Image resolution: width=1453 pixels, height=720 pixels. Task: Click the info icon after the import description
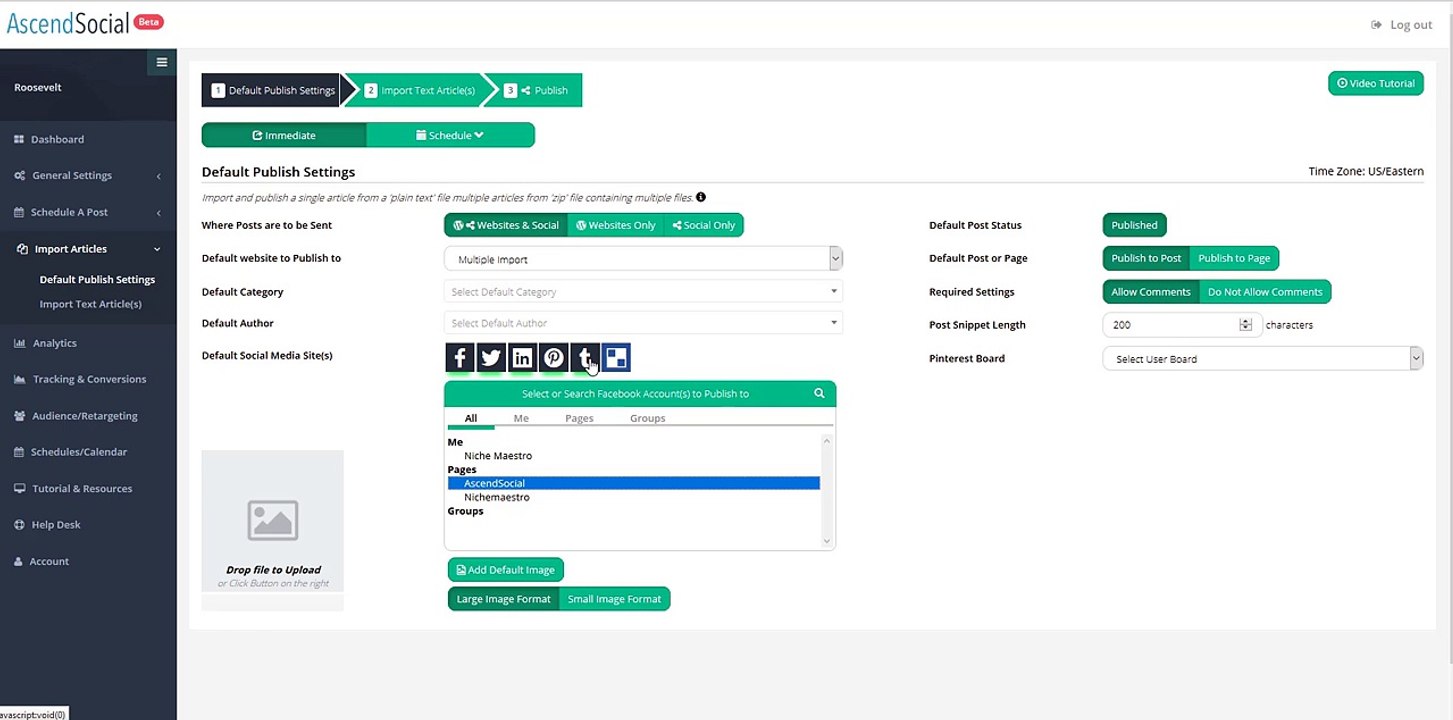701,197
